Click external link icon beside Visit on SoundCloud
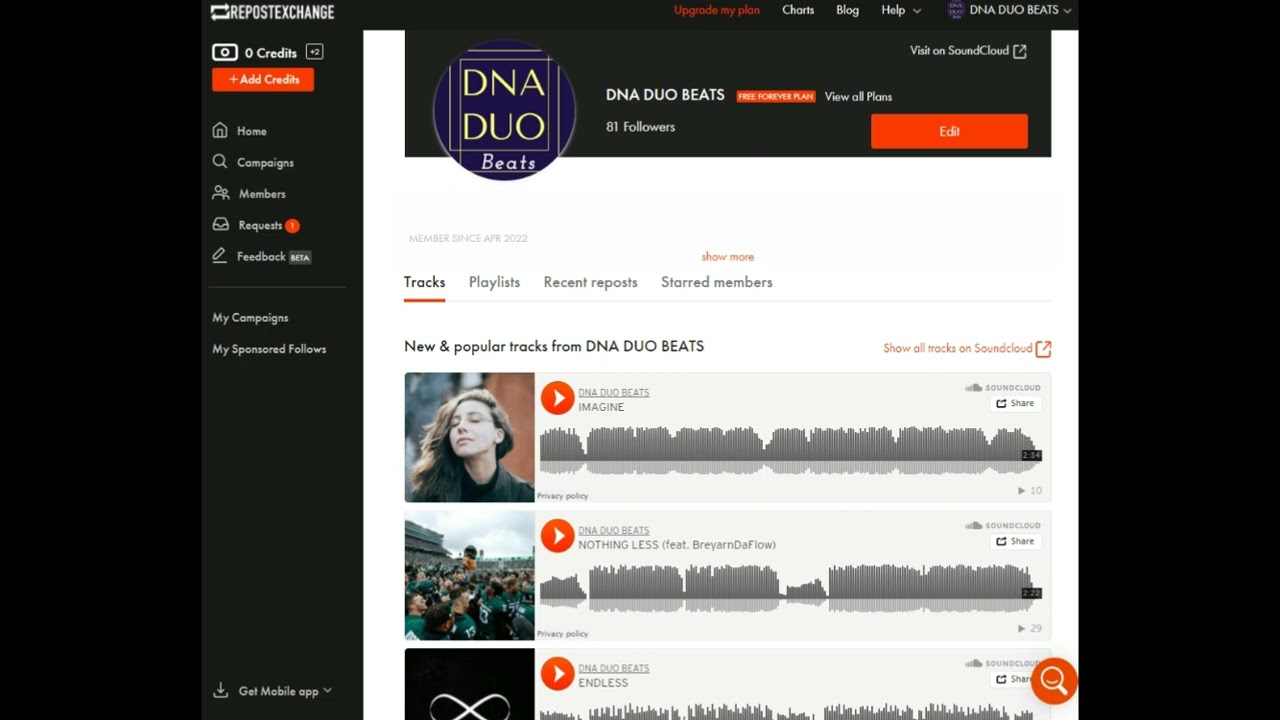Screen dimensions: 1280x720 click(x=1020, y=51)
